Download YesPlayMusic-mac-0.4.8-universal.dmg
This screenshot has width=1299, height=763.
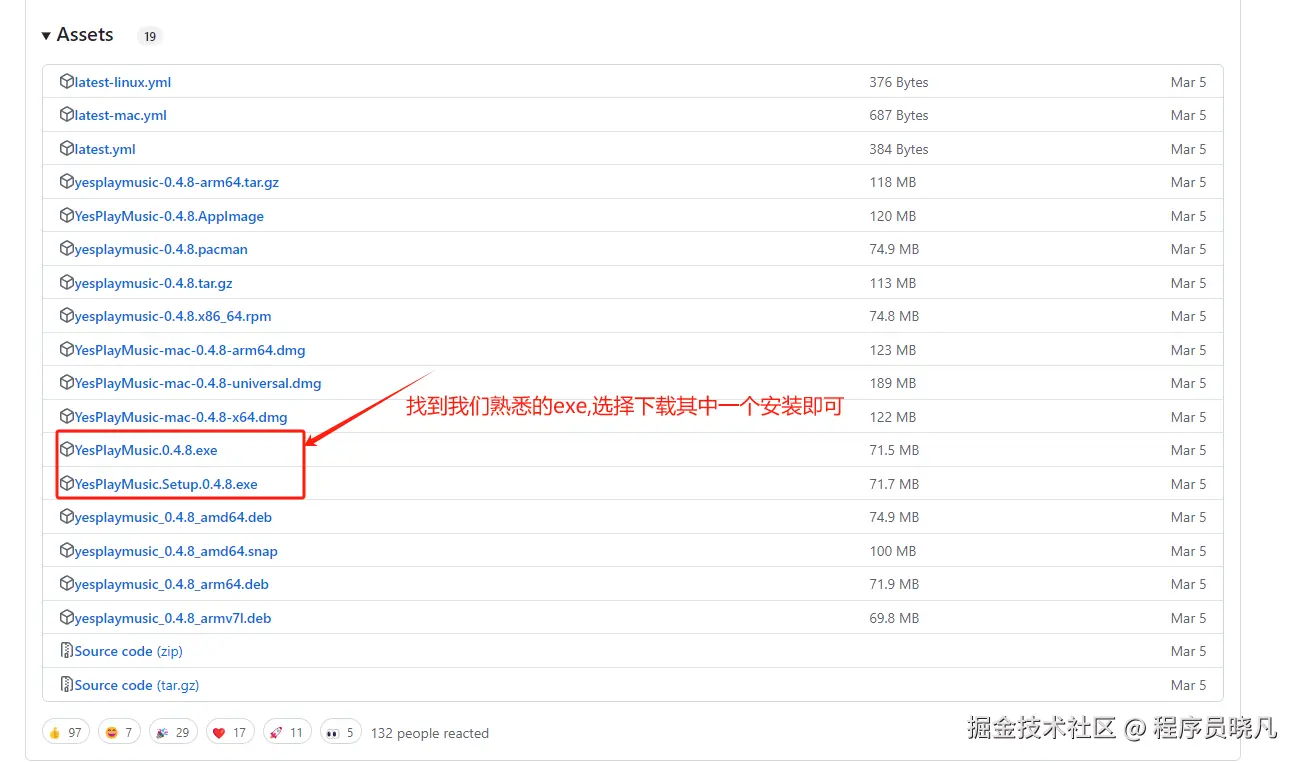198,383
